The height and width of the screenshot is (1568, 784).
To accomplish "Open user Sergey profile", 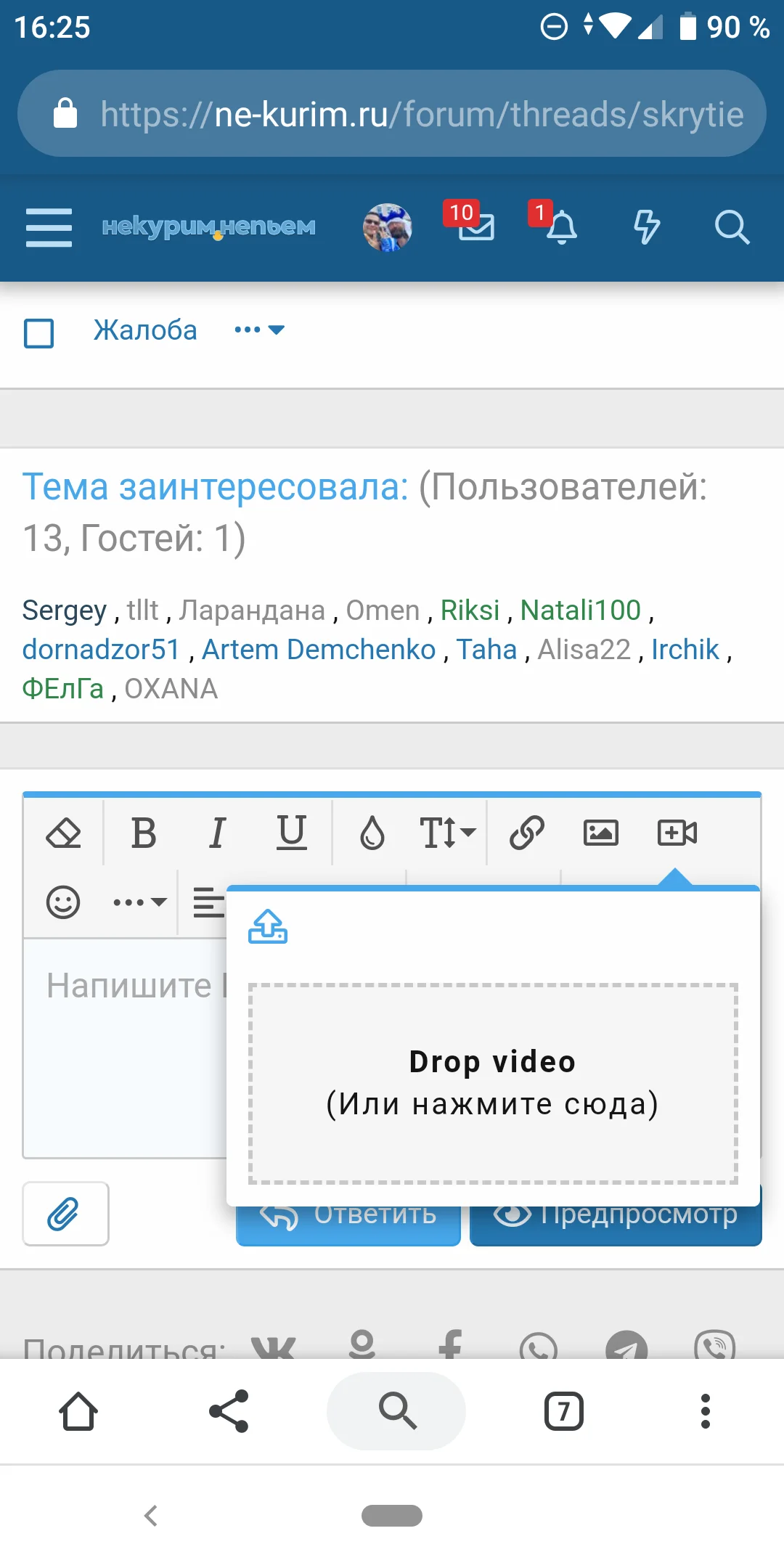I will [x=65, y=611].
